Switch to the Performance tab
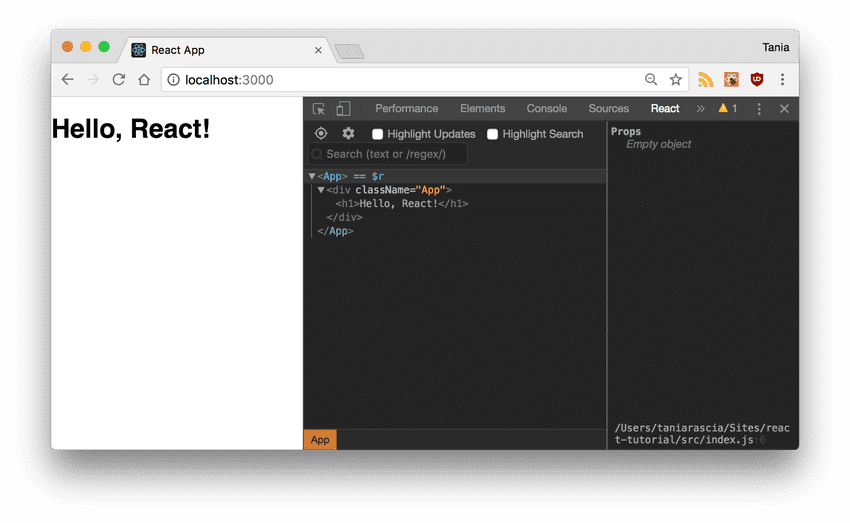Viewport: 850px width, 523px height. tap(407, 108)
